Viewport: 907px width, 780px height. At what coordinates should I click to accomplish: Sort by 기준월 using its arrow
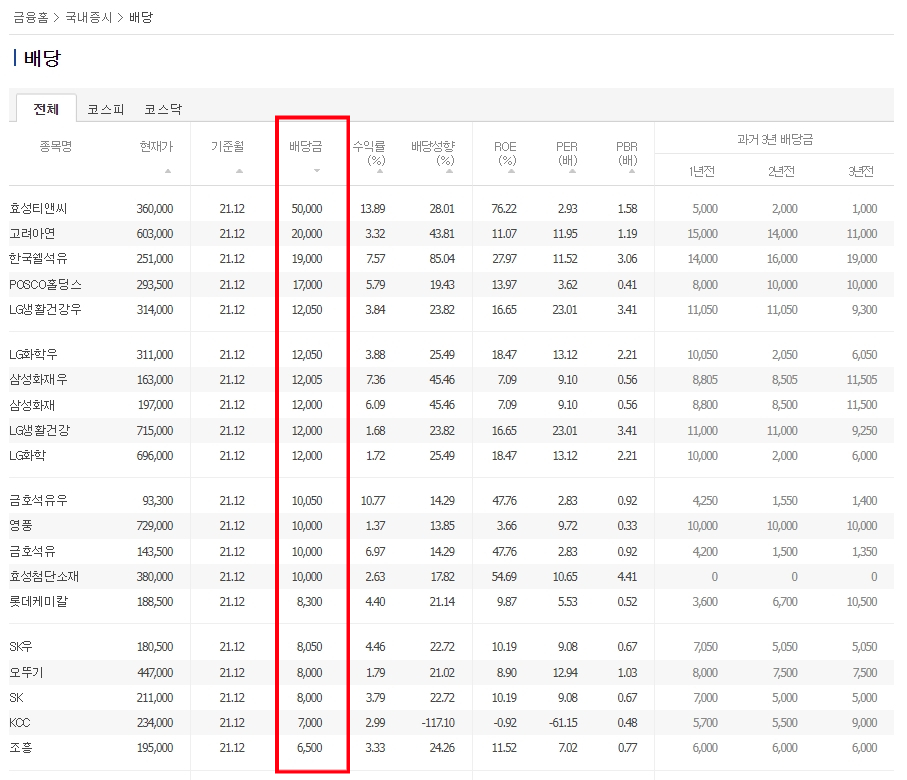click(239, 171)
